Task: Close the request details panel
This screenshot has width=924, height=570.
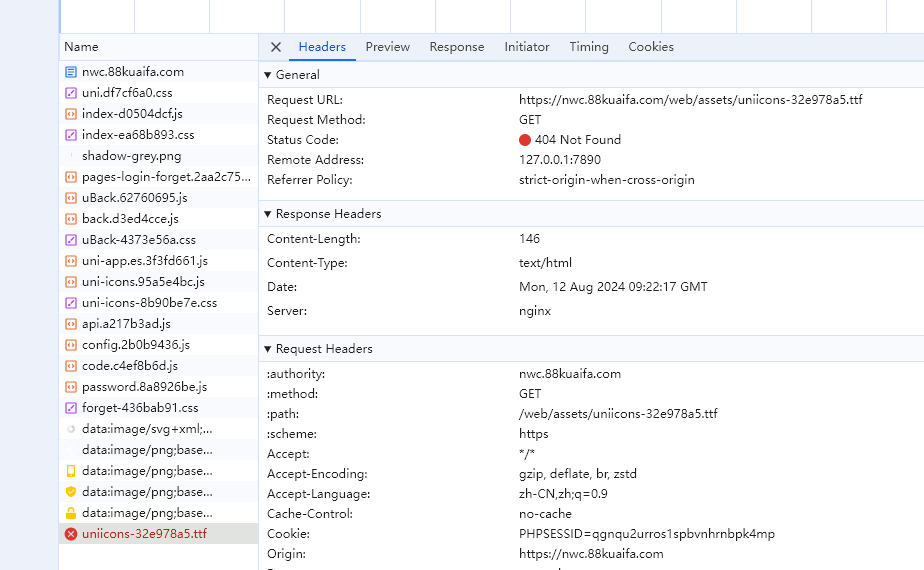Action: point(276,47)
